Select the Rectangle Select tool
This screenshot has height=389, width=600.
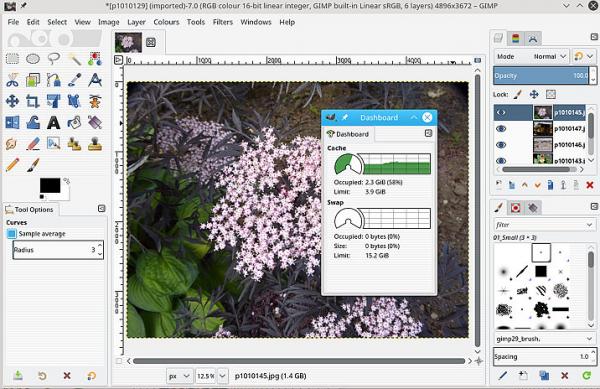point(13,59)
